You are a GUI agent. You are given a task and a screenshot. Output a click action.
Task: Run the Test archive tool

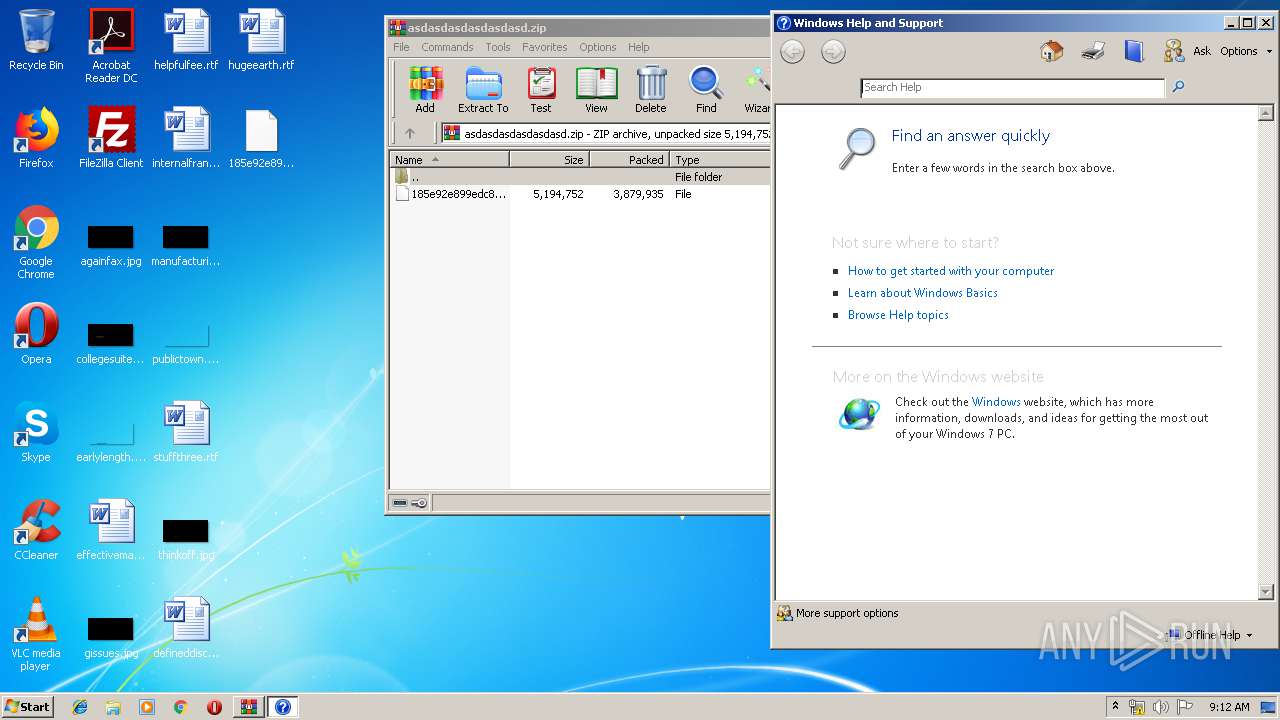tap(541, 89)
